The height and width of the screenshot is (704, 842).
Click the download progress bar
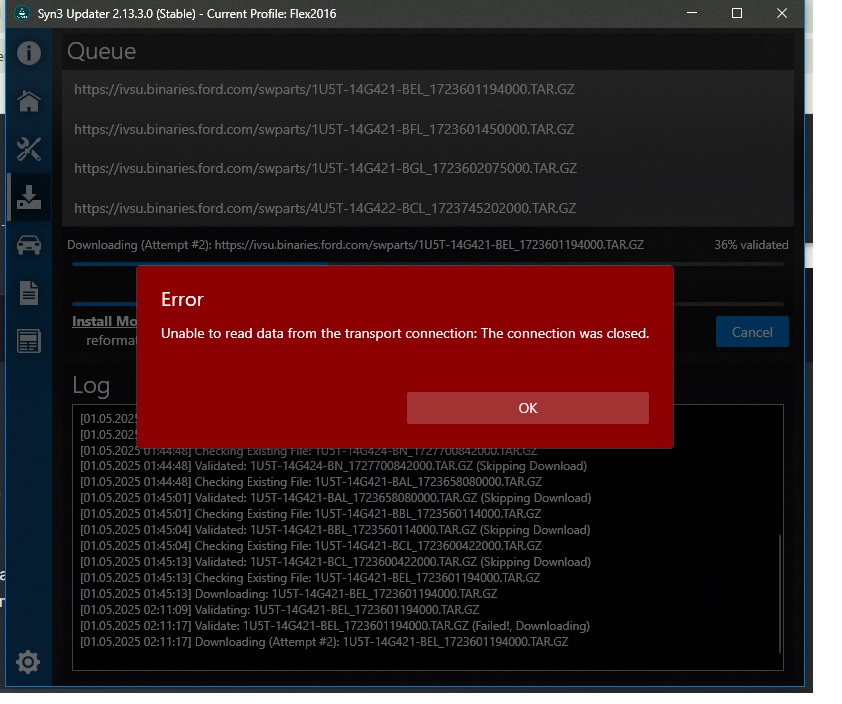pyautogui.click(x=427, y=264)
